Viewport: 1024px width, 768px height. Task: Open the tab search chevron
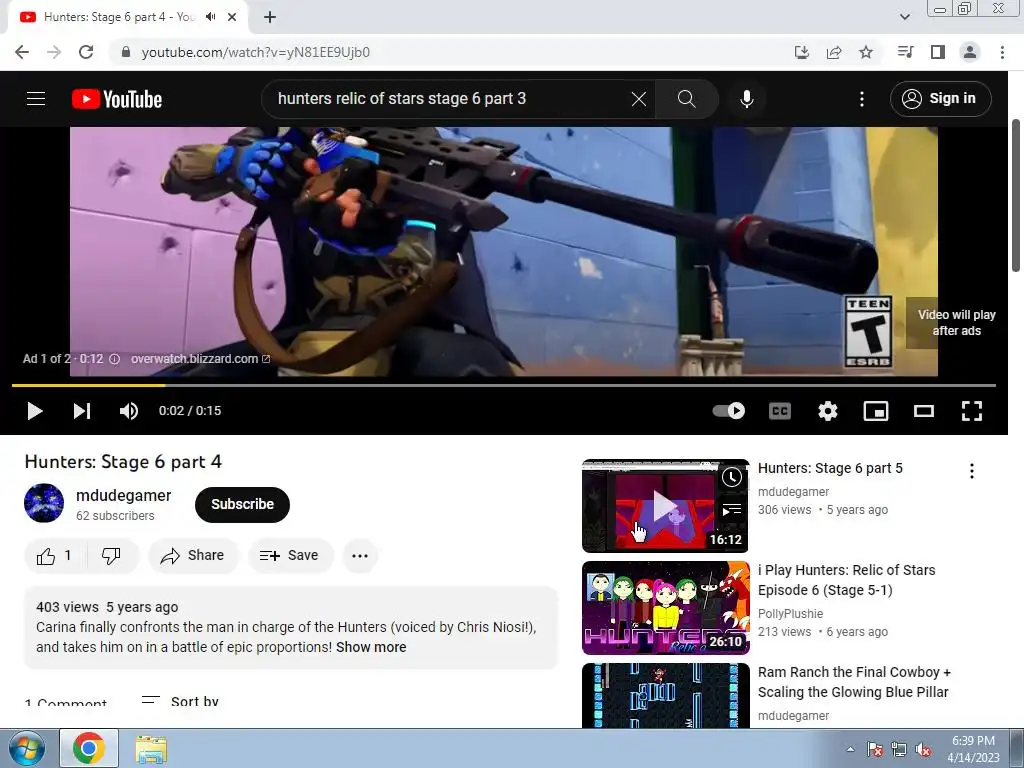coord(904,17)
